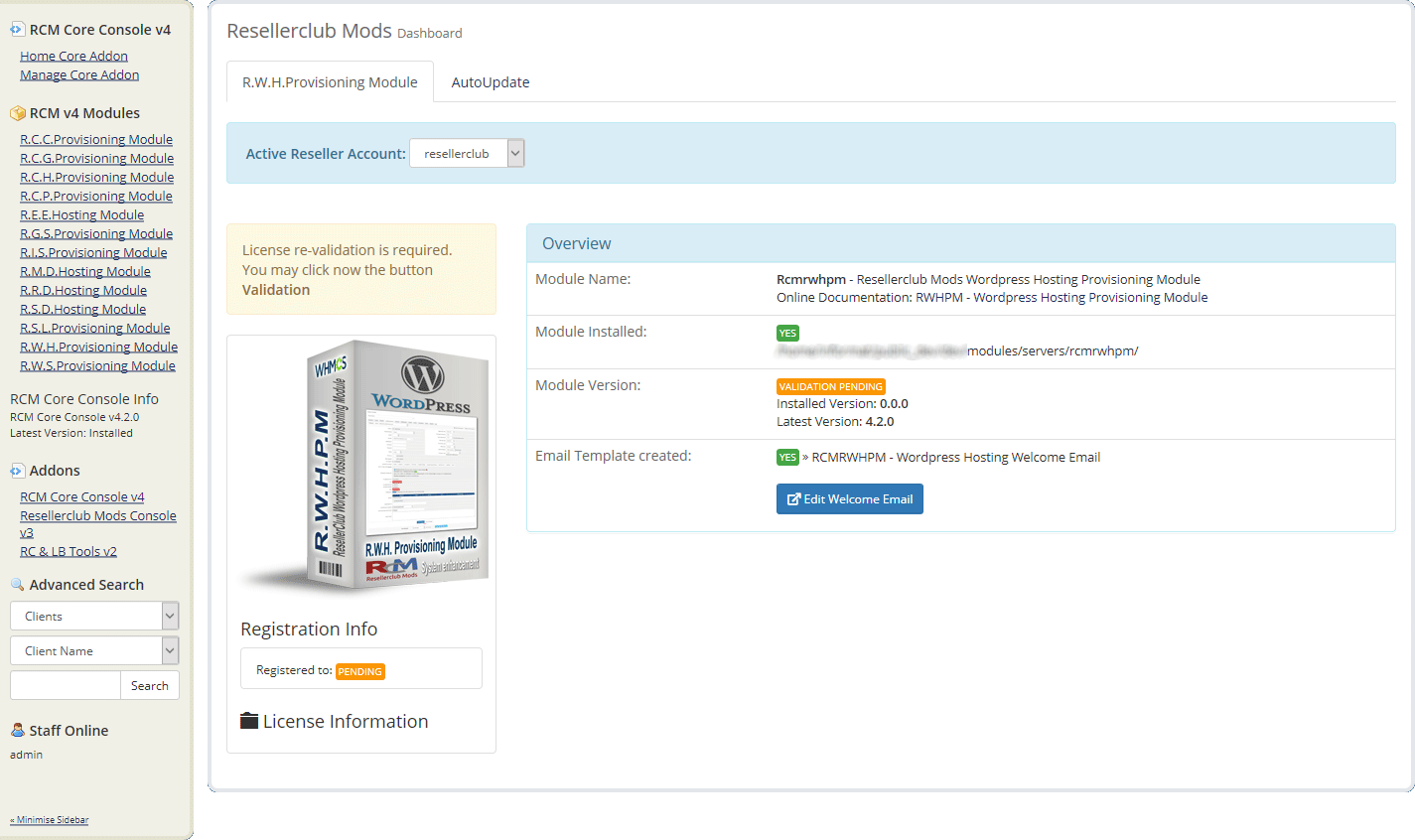The height and width of the screenshot is (840, 1415).
Task: Open R.R.D.Hosting Module link
Action: 83,290
